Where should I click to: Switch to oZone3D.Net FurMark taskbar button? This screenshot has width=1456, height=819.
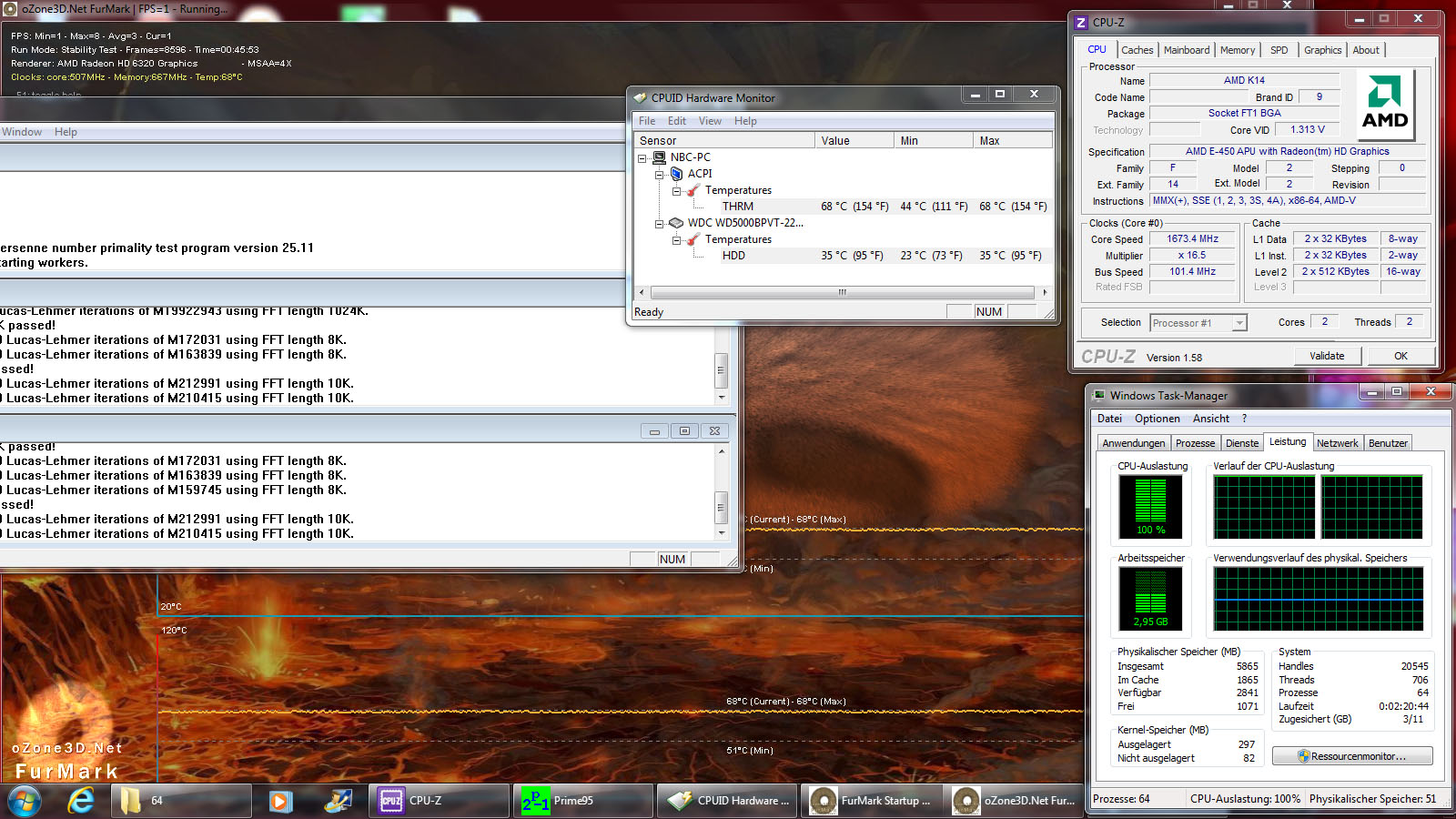1014,801
